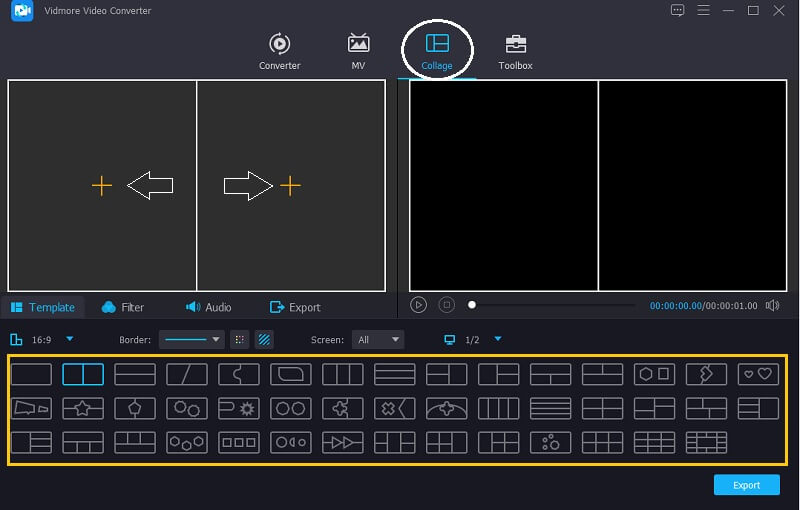Switch to the Audio tab
This screenshot has width=800, height=510.
click(209, 307)
